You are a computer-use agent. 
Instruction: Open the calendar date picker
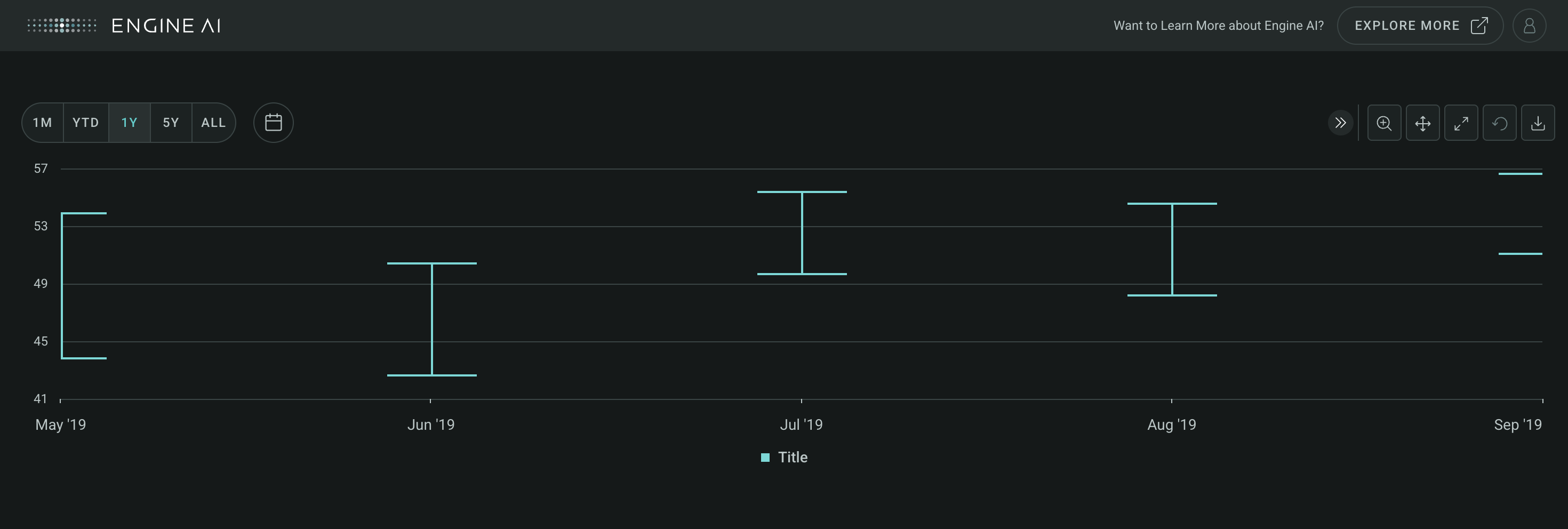273,122
